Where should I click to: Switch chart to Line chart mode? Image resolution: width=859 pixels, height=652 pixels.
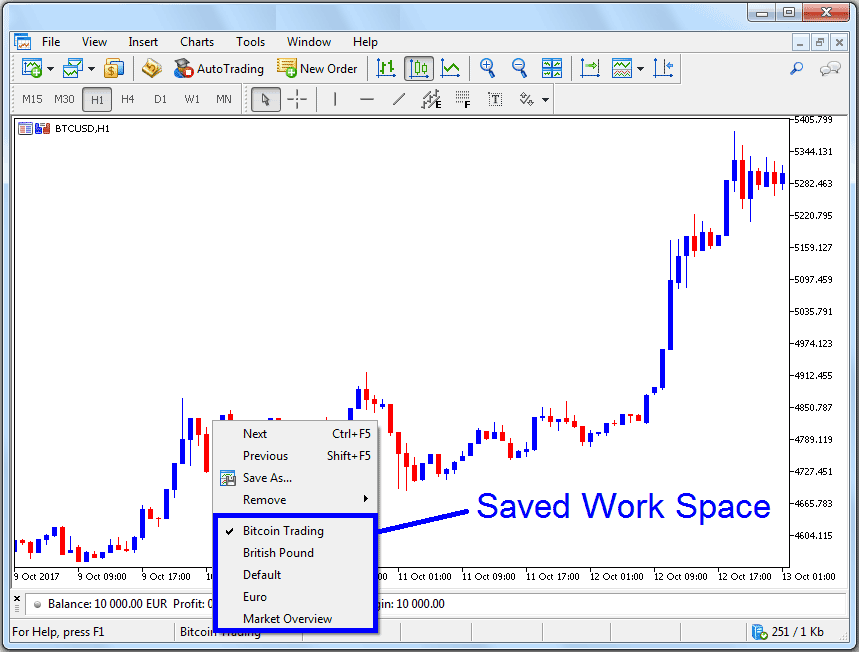point(451,68)
